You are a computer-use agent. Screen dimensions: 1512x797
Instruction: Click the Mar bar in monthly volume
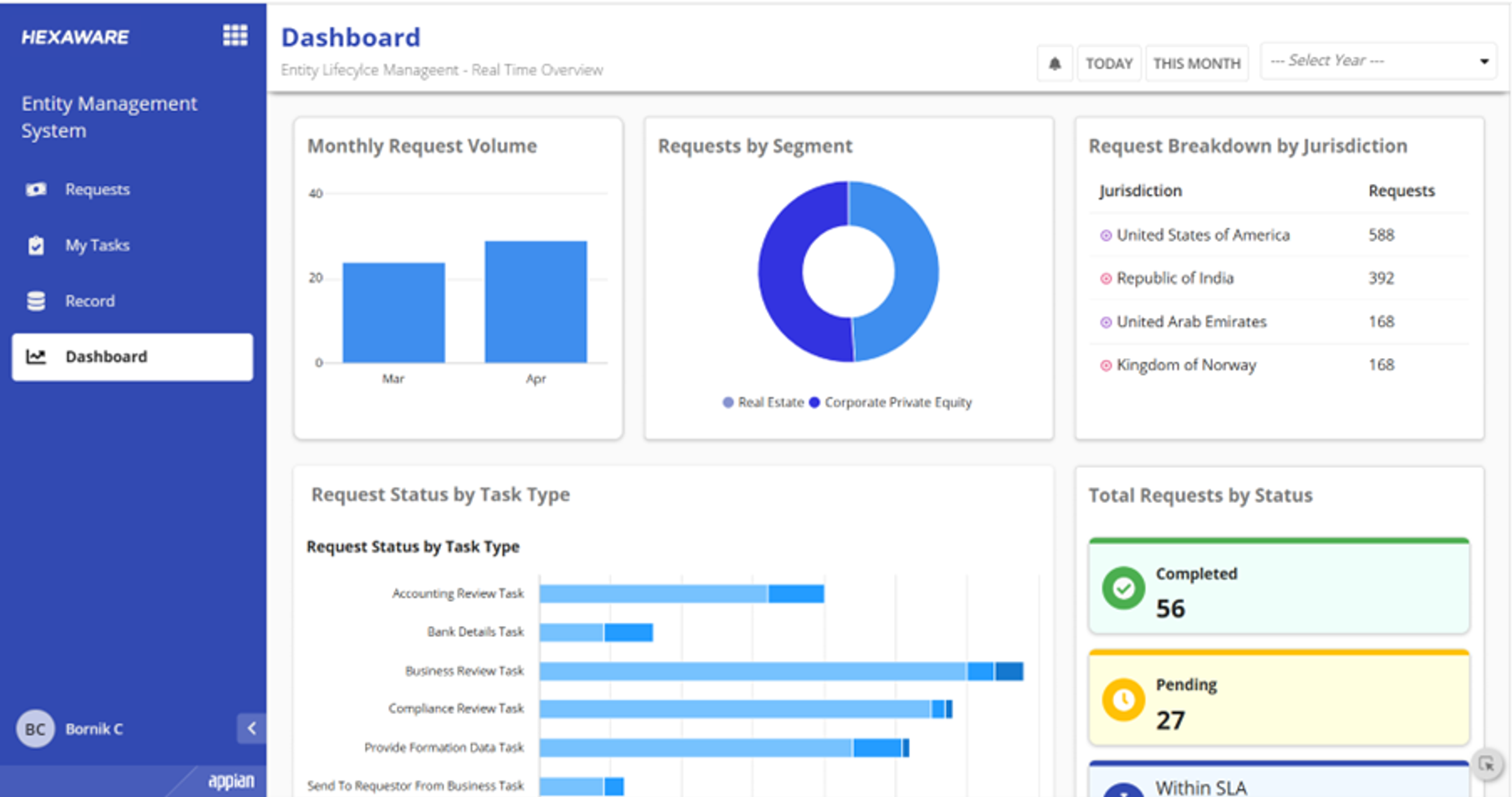[x=394, y=312]
